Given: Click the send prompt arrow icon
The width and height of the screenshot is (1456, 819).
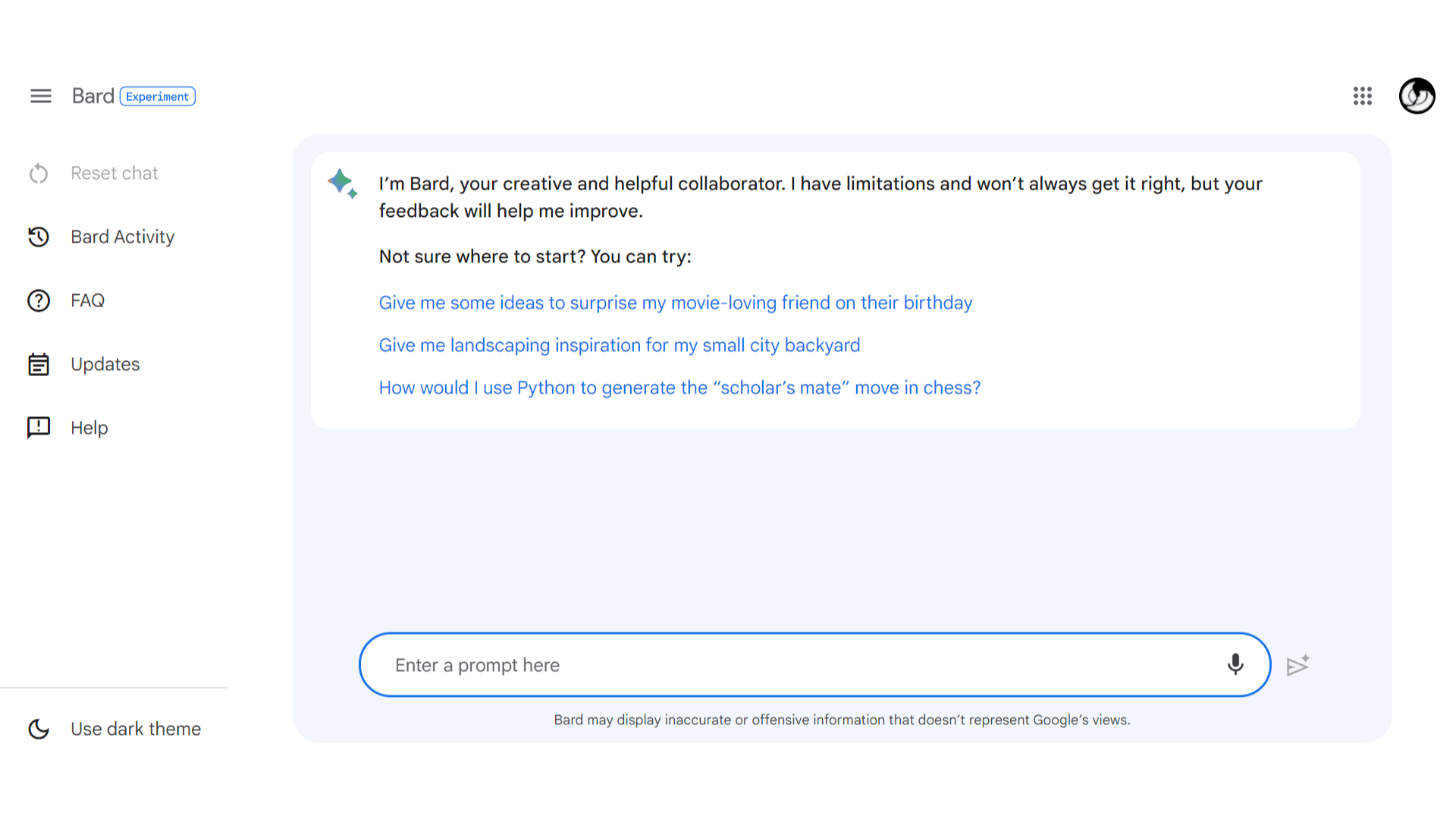Looking at the screenshot, I should pyautogui.click(x=1298, y=665).
